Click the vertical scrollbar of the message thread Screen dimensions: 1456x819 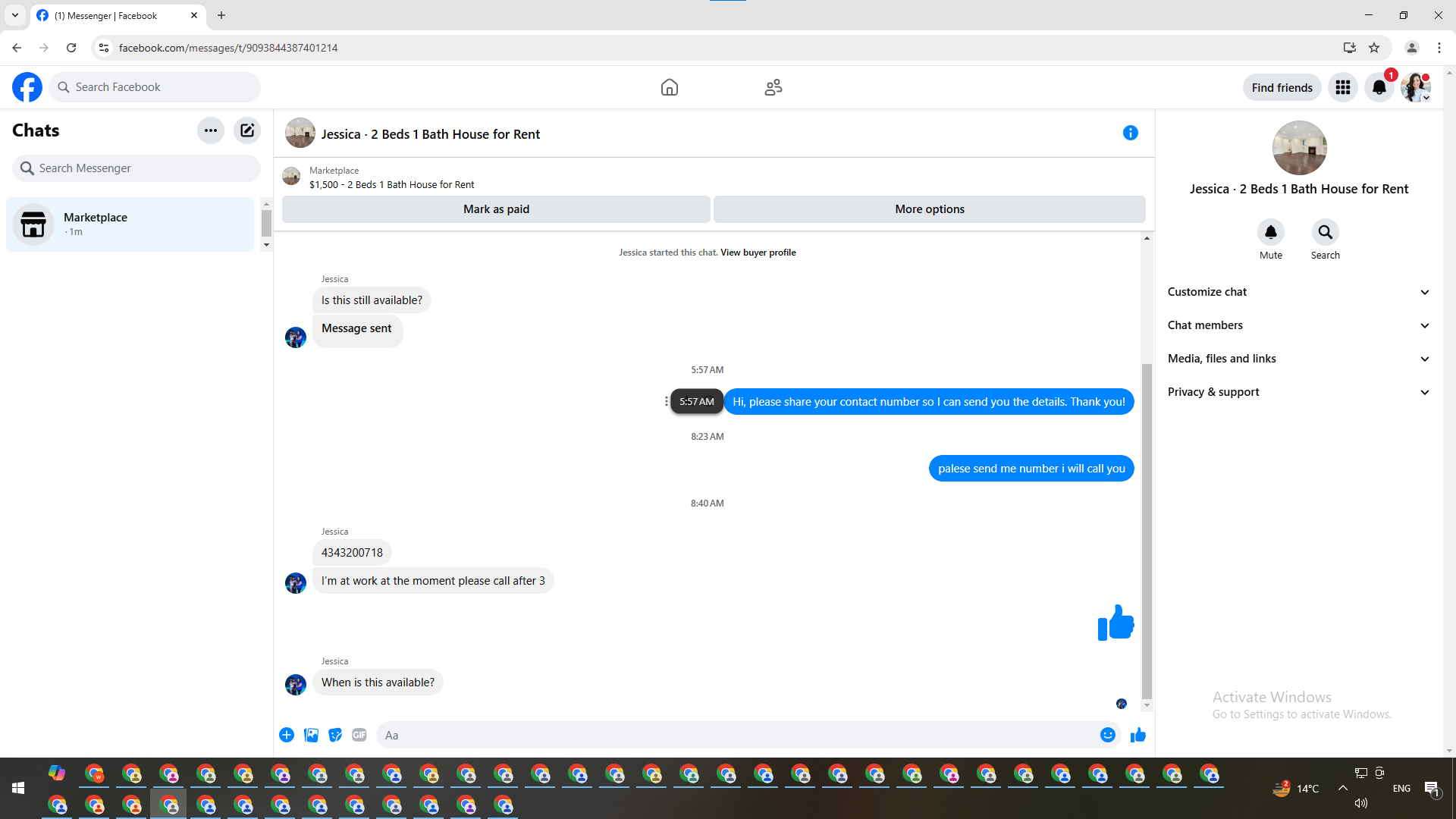(x=1147, y=531)
